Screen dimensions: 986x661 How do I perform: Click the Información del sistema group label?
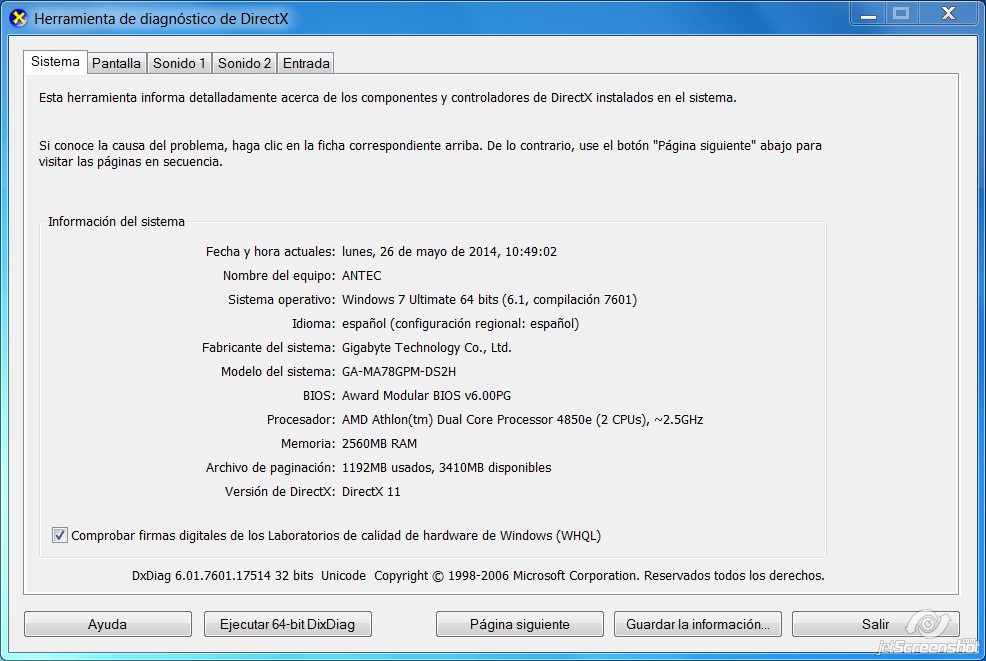(116, 221)
